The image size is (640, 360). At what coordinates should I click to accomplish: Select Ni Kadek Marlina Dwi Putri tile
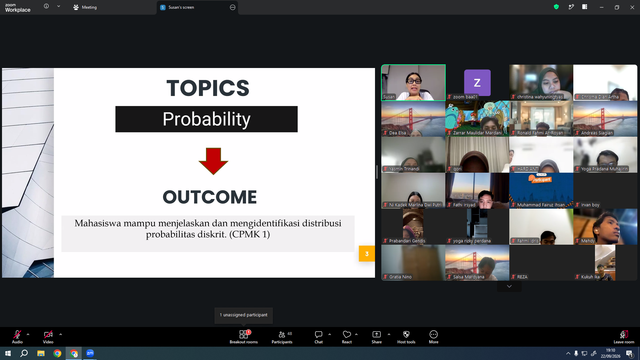tap(413, 191)
